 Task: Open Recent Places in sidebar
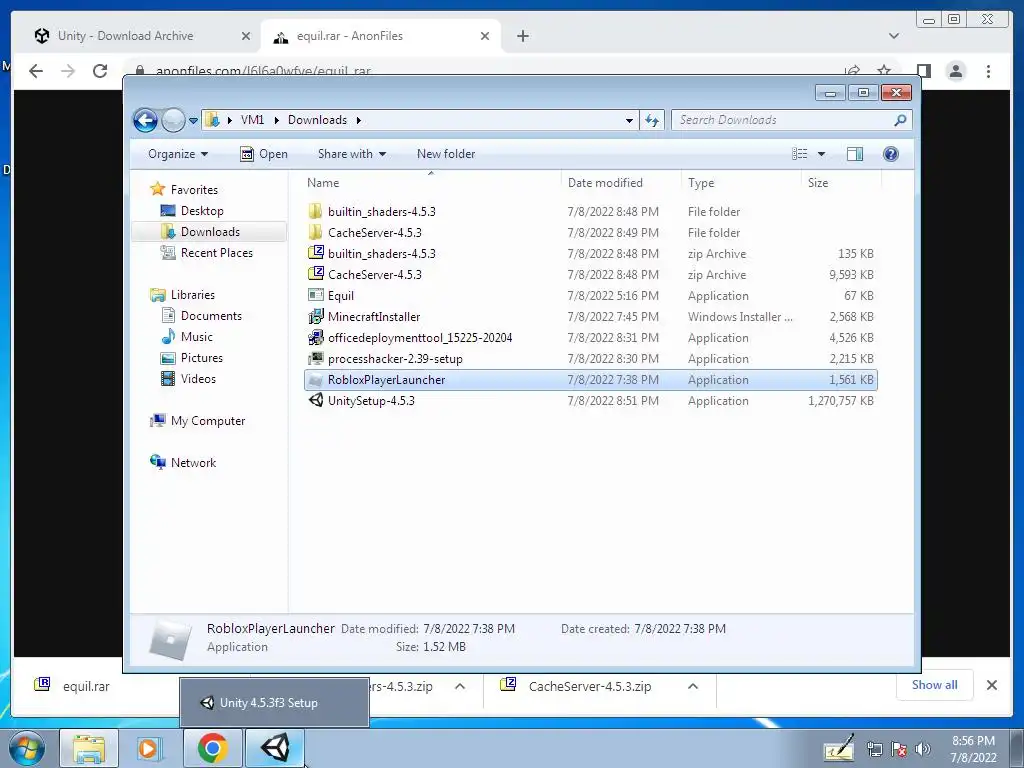pyautogui.click(x=216, y=253)
